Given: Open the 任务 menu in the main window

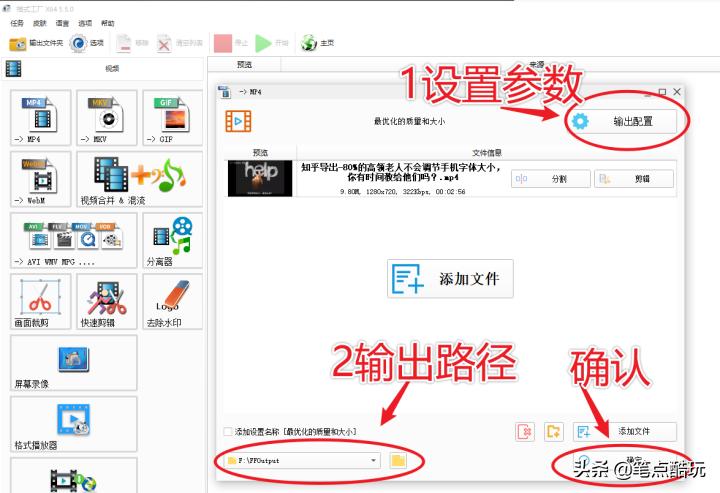Looking at the screenshot, I should [x=17, y=23].
